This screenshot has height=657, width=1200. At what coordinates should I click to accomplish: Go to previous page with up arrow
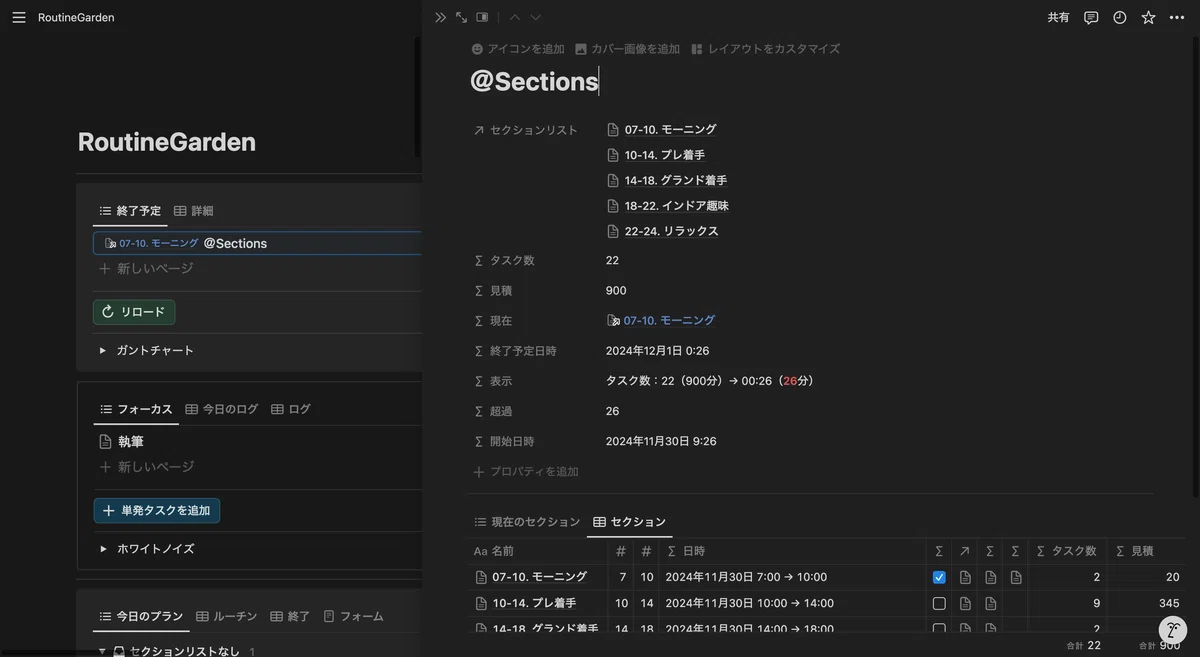515,18
